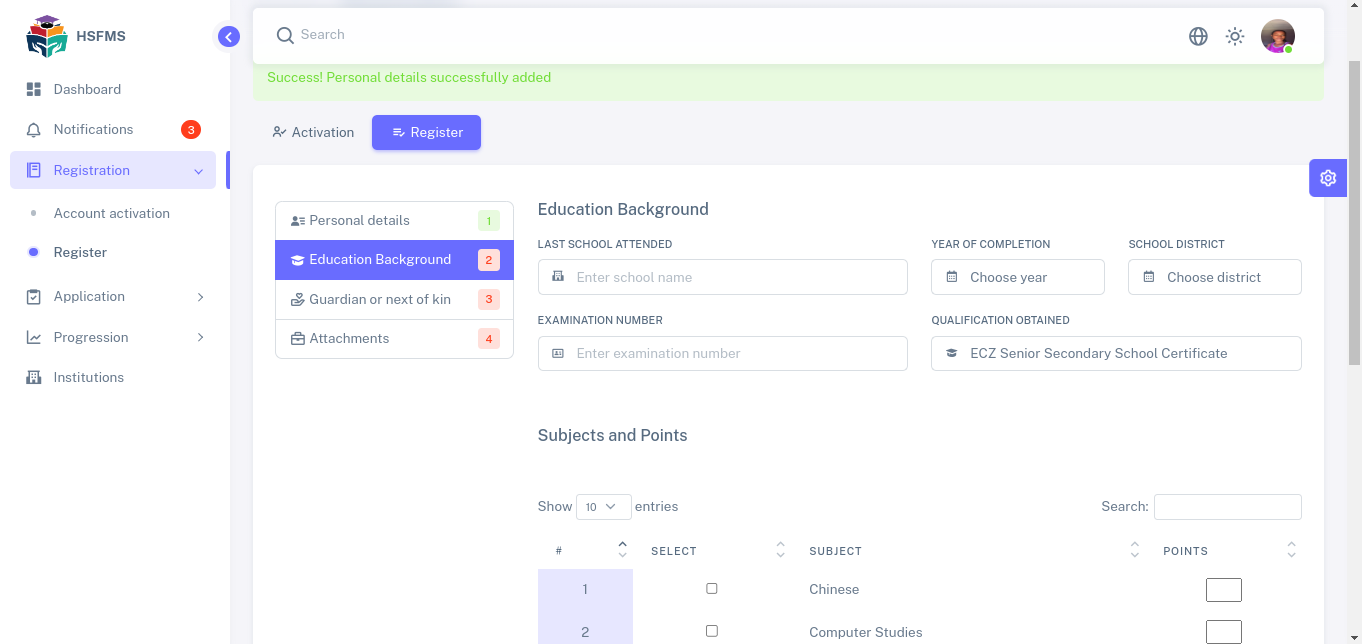This screenshot has width=1362, height=644.
Task: Collapse sidebar with the arrow button
Action: click(229, 37)
